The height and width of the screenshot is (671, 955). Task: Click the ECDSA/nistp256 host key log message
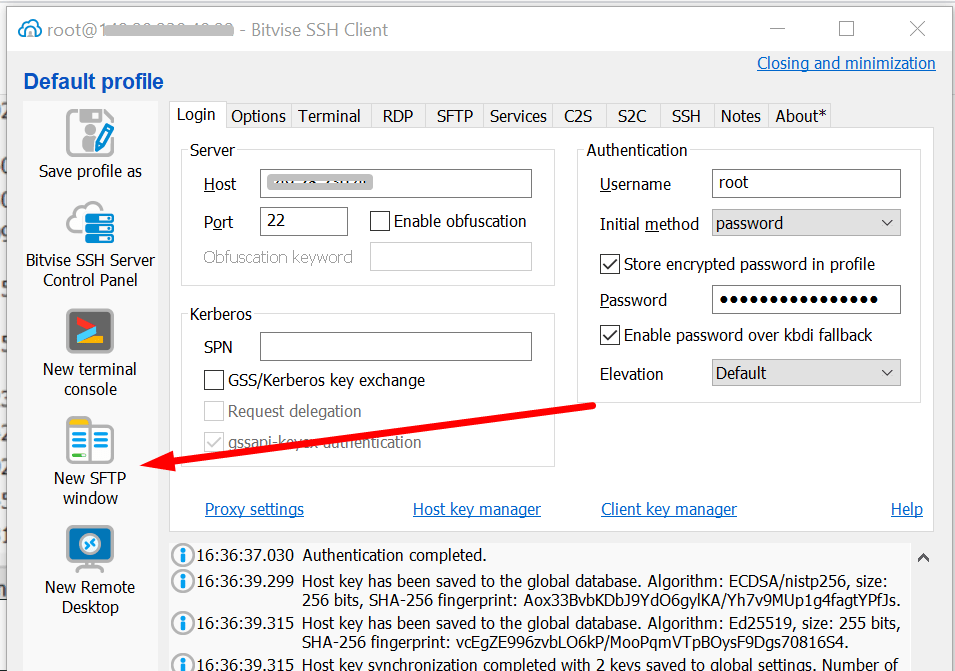click(x=601, y=591)
